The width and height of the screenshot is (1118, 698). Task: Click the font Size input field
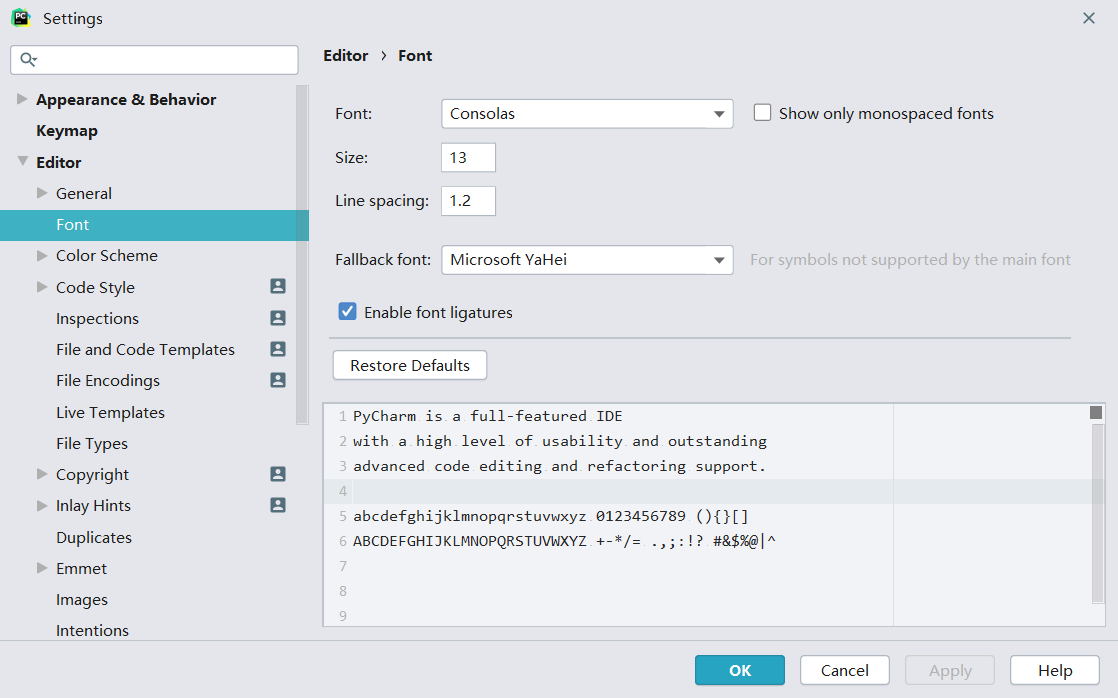[468, 158]
